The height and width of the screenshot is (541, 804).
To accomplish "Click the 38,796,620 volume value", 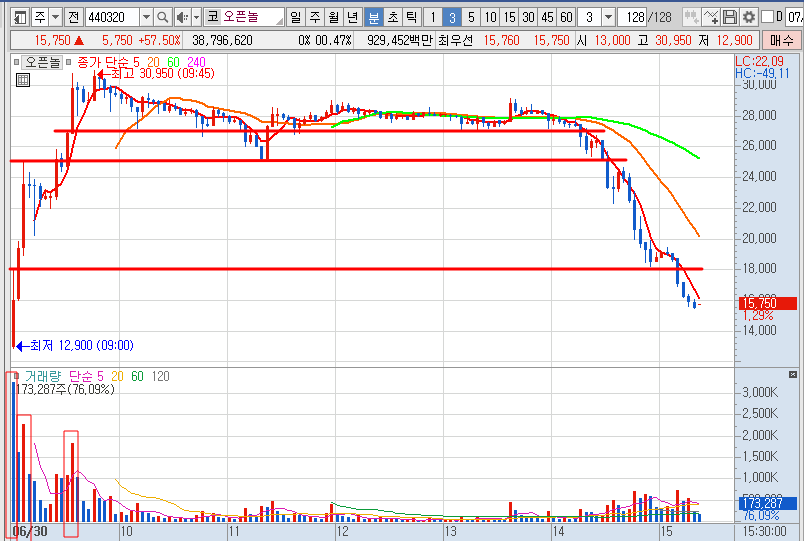I will point(222,40).
